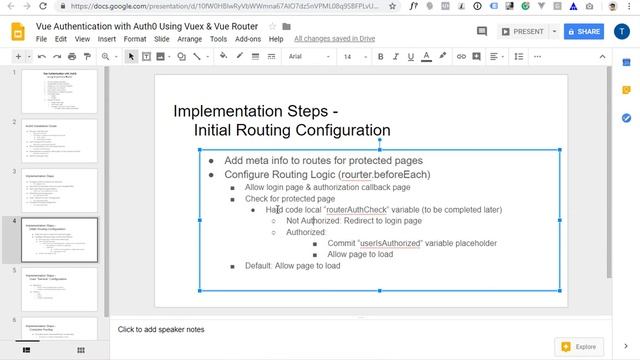Open the zoom level dropdown arrow

click(x=116, y=57)
